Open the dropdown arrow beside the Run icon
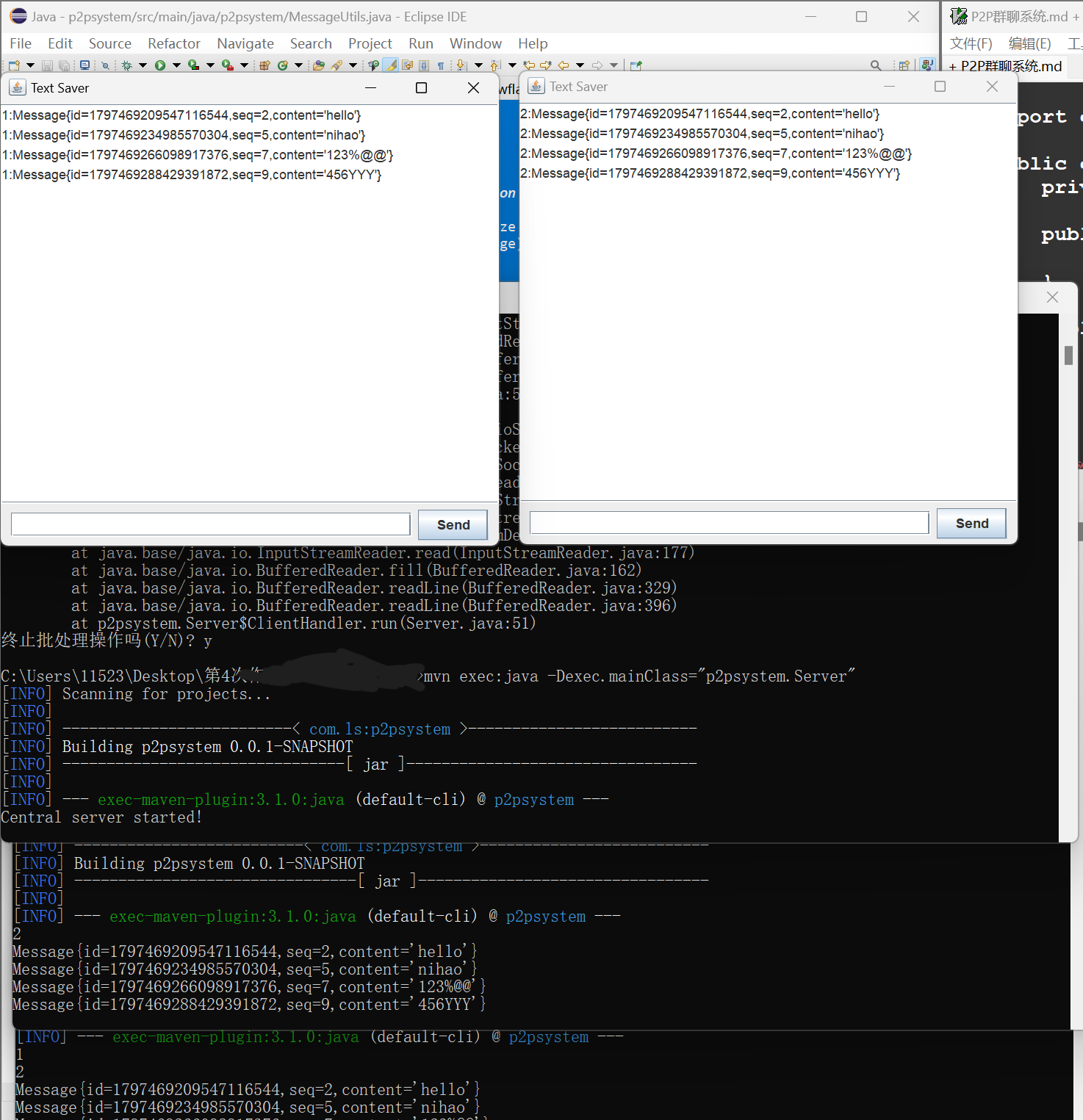1083x1120 pixels. point(176,65)
